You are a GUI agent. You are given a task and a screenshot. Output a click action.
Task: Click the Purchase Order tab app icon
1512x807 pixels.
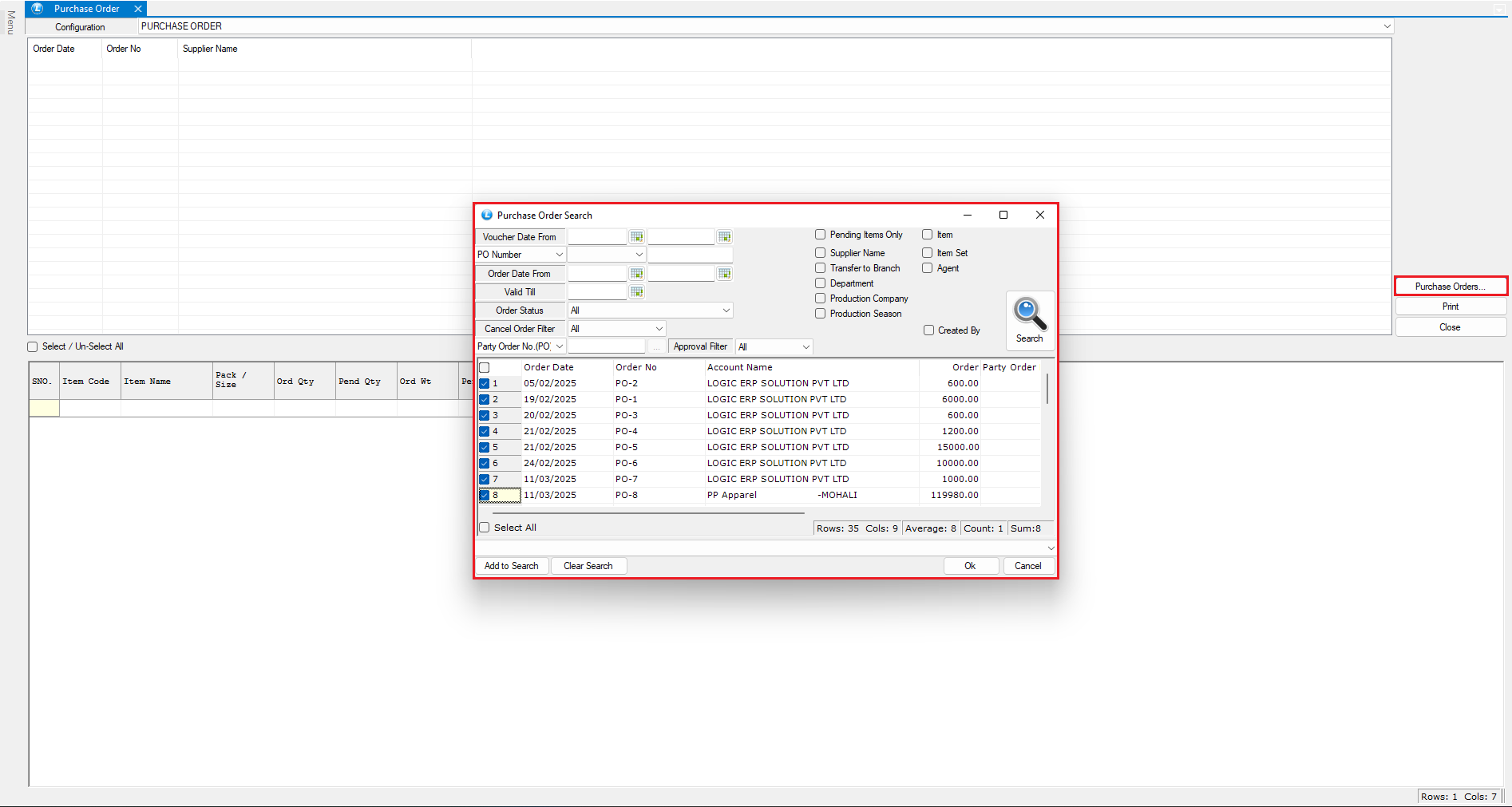coord(38,9)
